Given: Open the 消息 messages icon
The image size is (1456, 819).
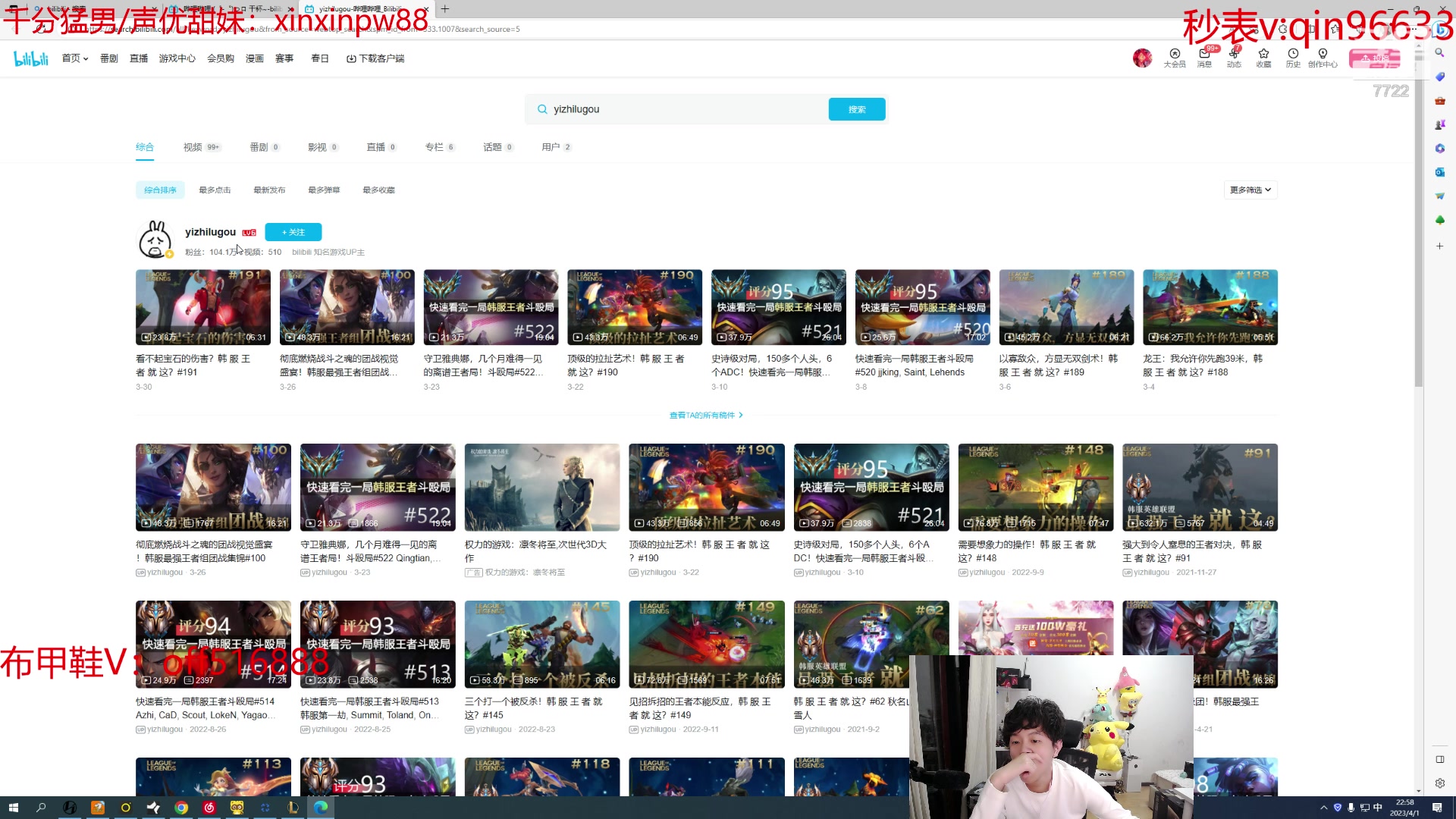Looking at the screenshot, I should (1204, 58).
